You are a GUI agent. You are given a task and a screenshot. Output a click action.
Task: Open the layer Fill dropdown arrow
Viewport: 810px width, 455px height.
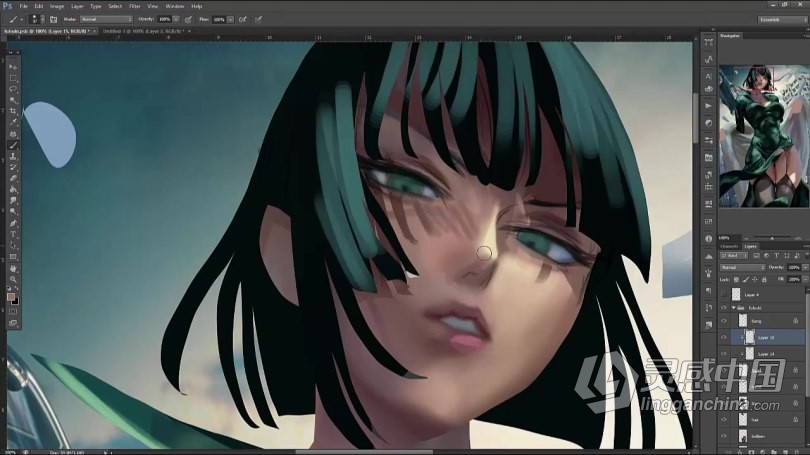click(x=805, y=279)
